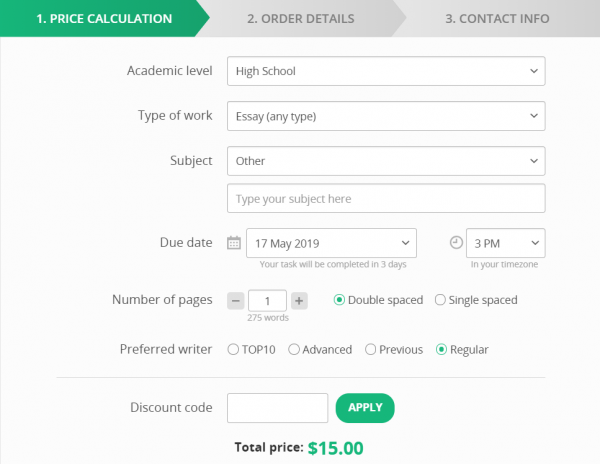Choose TOP10 preferred writer
Viewport: 600px width, 464px height.
pyautogui.click(x=234, y=350)
